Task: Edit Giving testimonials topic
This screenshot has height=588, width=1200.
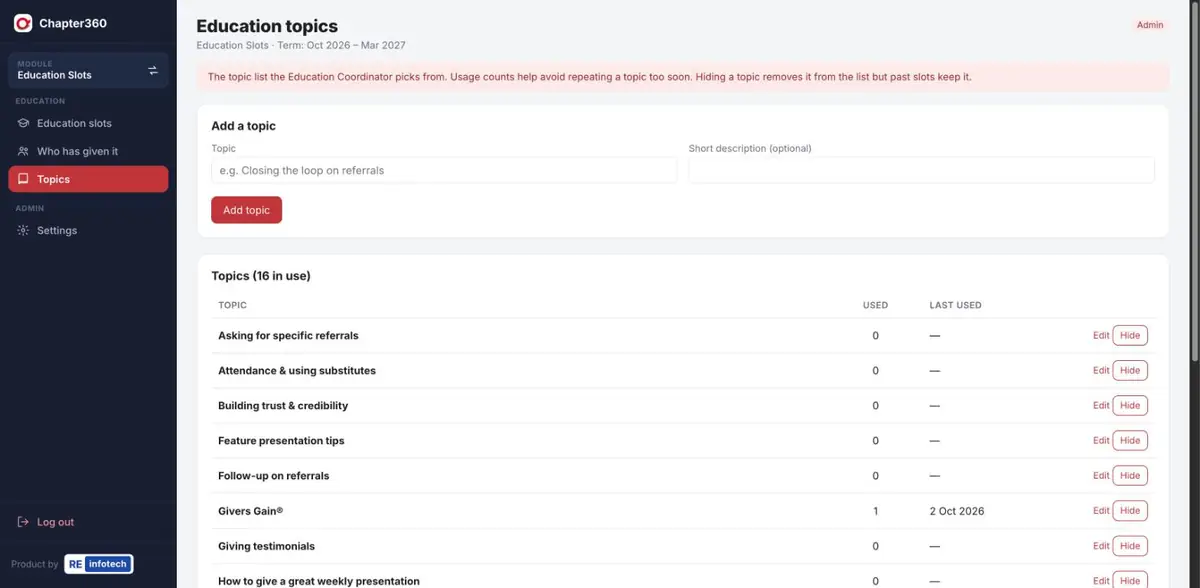Action: pyautogui.click(x=1101, y=546)
